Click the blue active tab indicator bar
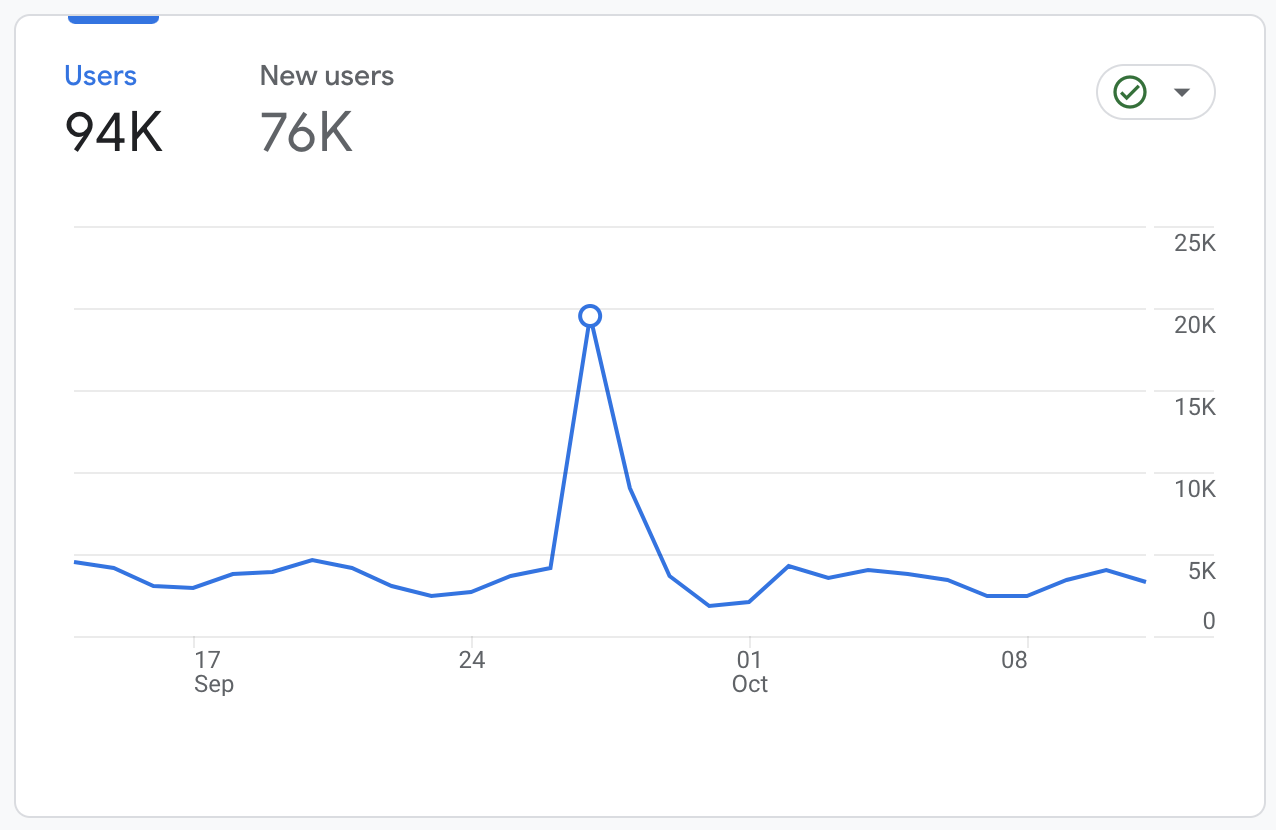 113,18
